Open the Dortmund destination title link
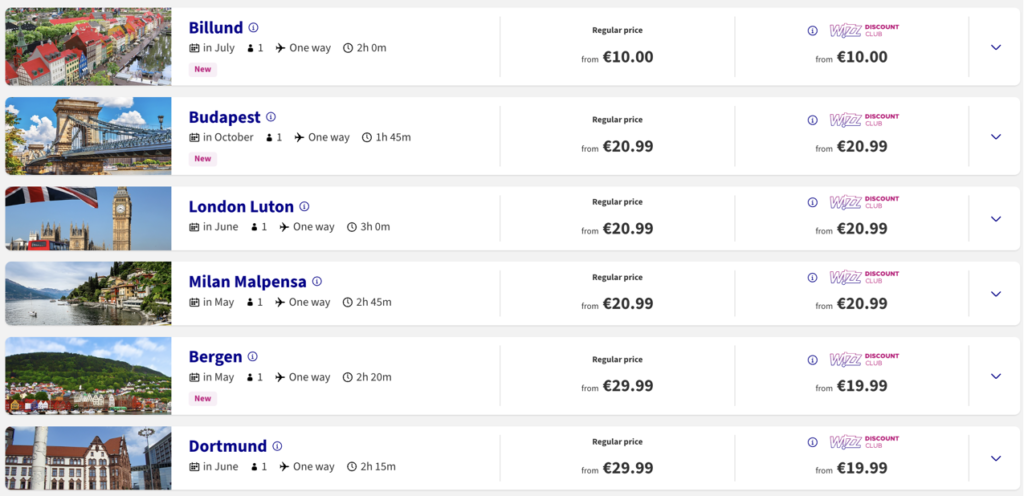 [227, 446]
